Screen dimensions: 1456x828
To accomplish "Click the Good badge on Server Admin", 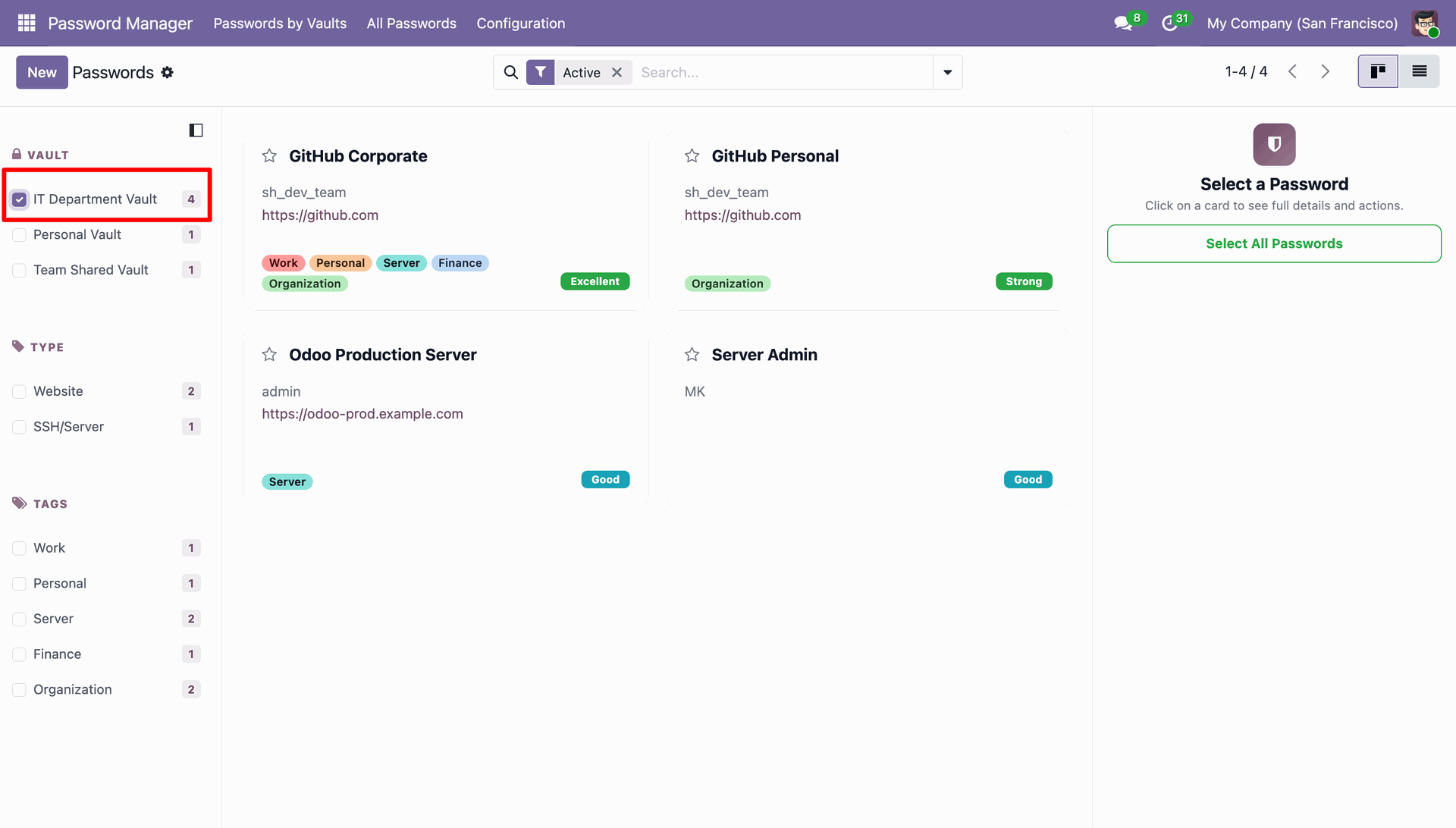I will tap(1028, 479).
